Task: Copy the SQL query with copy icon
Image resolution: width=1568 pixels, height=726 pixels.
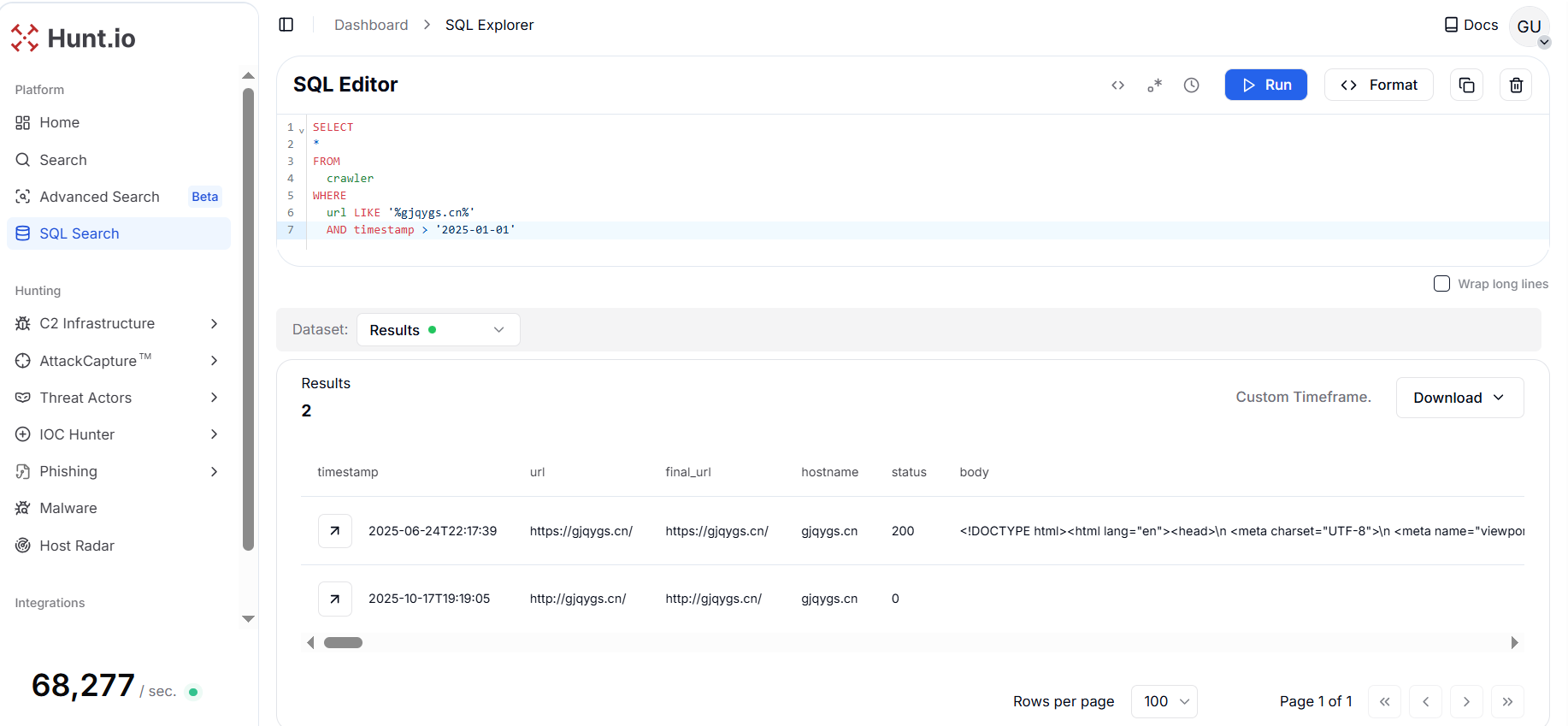Action: click(1466, 86)
